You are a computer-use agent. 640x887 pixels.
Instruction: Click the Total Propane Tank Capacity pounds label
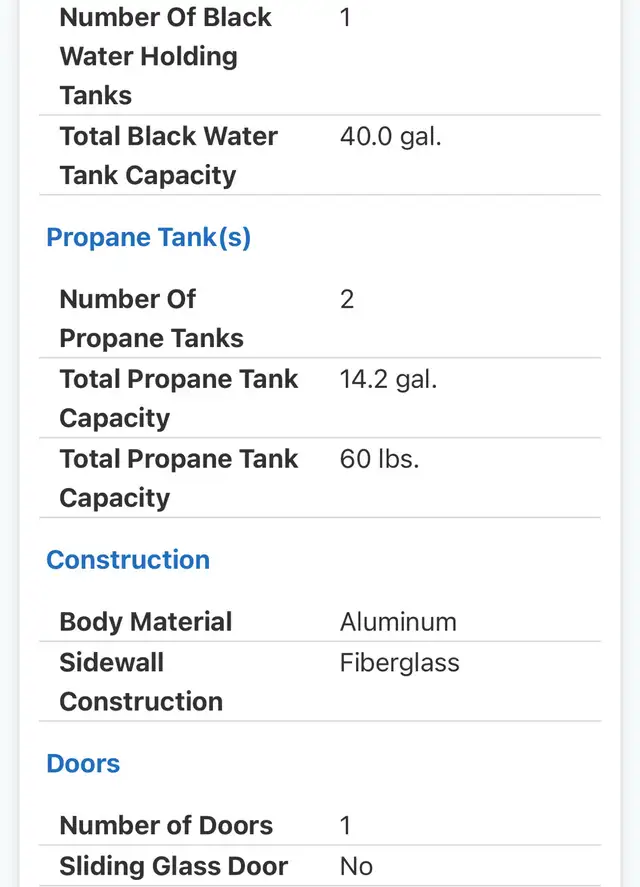coord(178,478)
